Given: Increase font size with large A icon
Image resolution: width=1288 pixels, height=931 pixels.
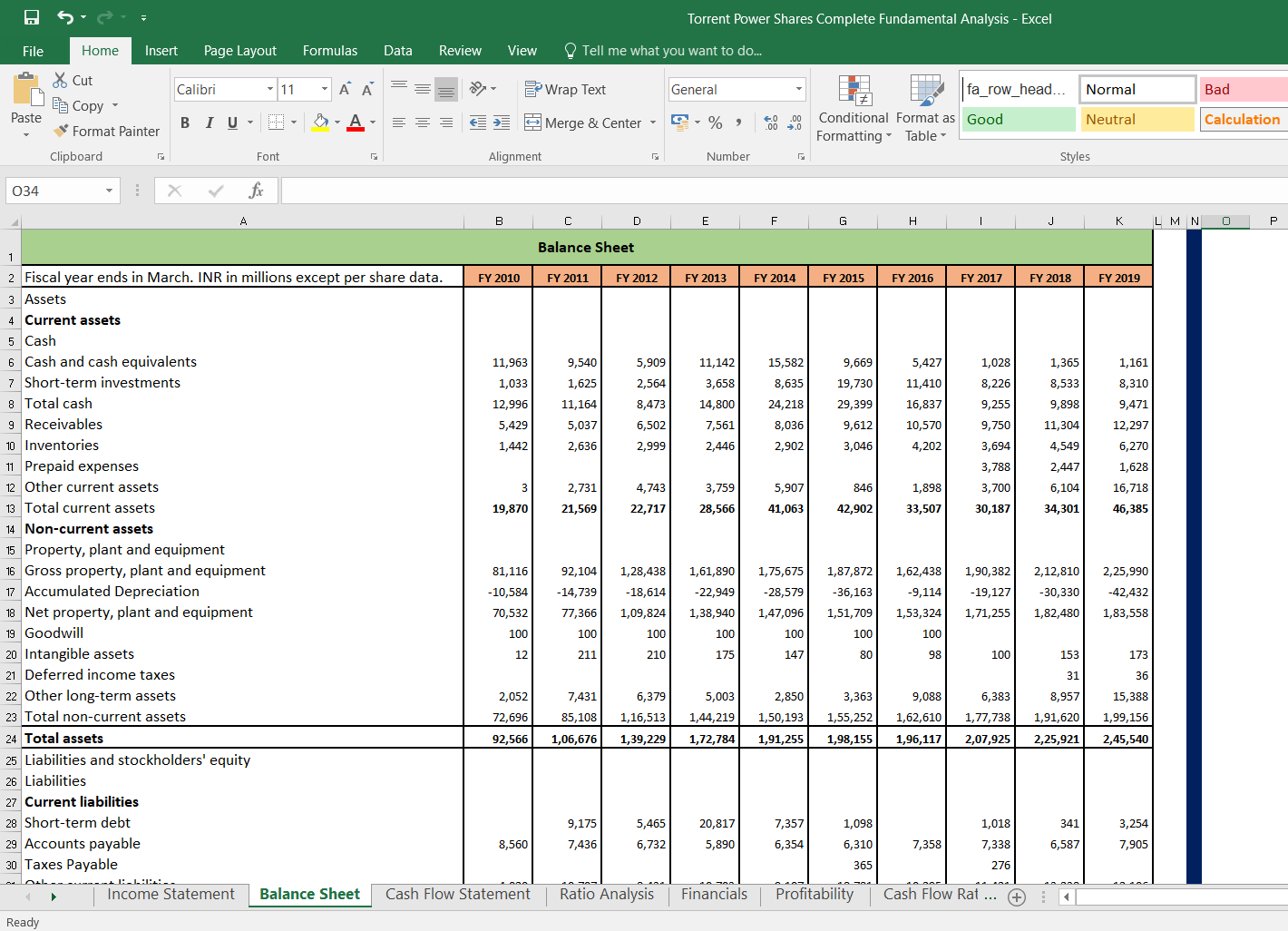Looking at the screenshot, I should click(345, 89).
